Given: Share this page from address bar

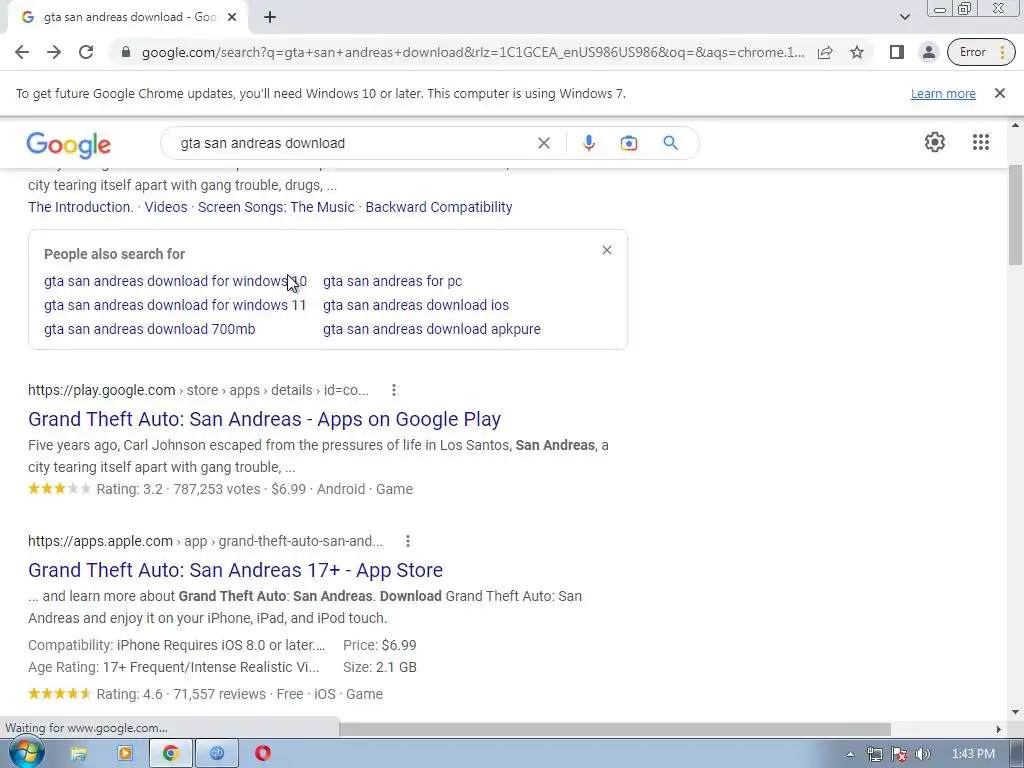Looking at the screenshot, I should pyautogui.click(x=825, y=52).
